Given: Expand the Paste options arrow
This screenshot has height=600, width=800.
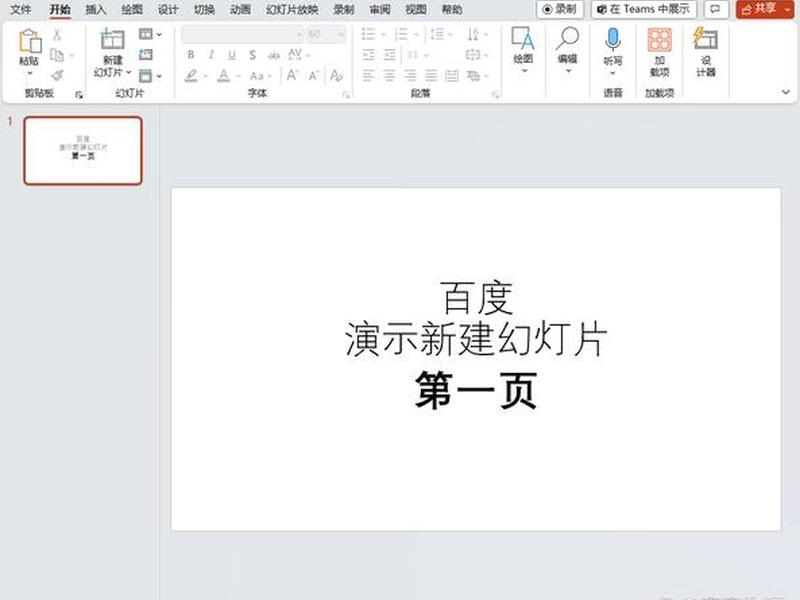Looking at the screenshot, I should coord(30,73).
